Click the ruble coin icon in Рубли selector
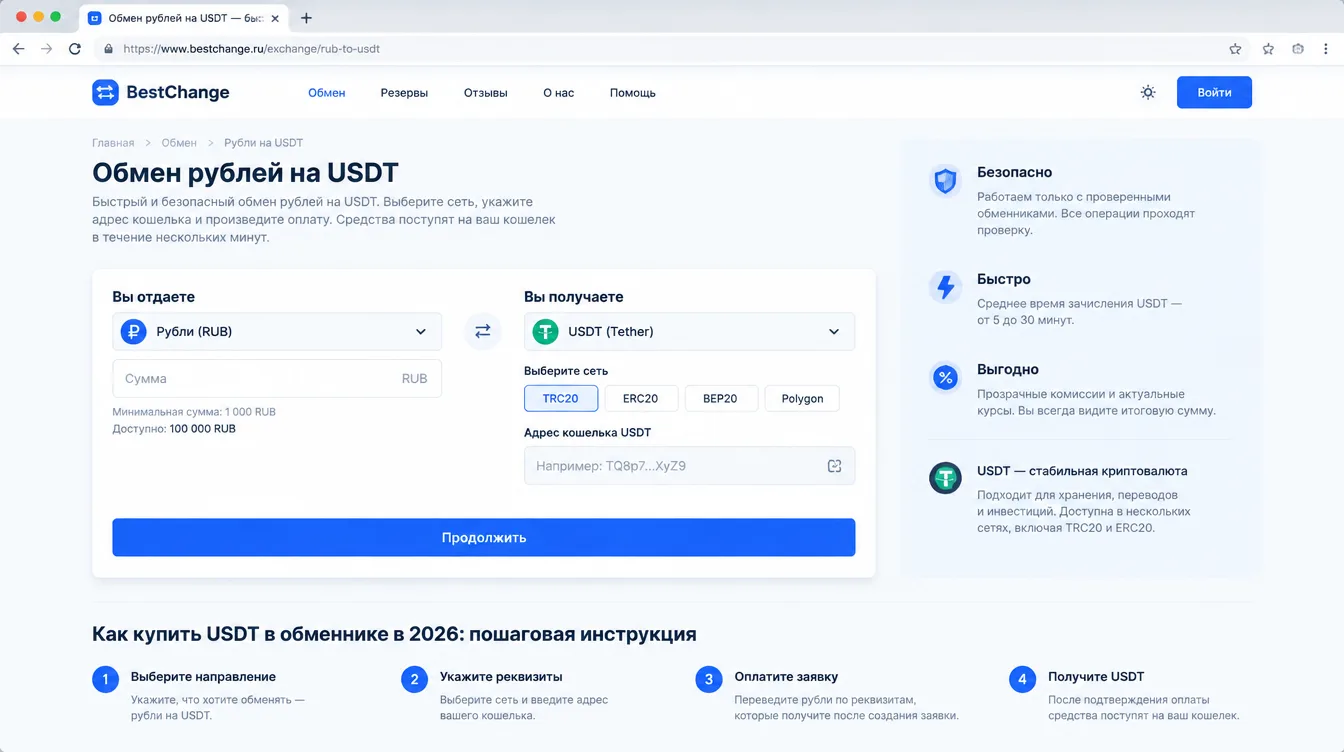The image size is (1344, 752). coord(133,331)
